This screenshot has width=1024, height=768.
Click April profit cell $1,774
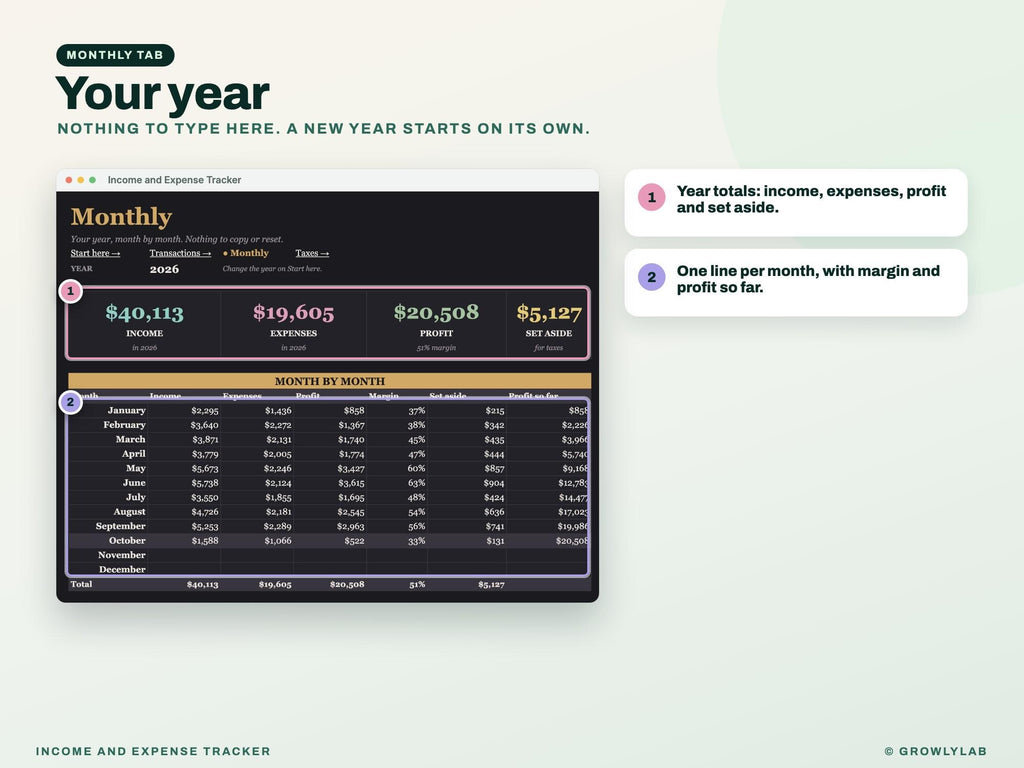tap(351, 454)
